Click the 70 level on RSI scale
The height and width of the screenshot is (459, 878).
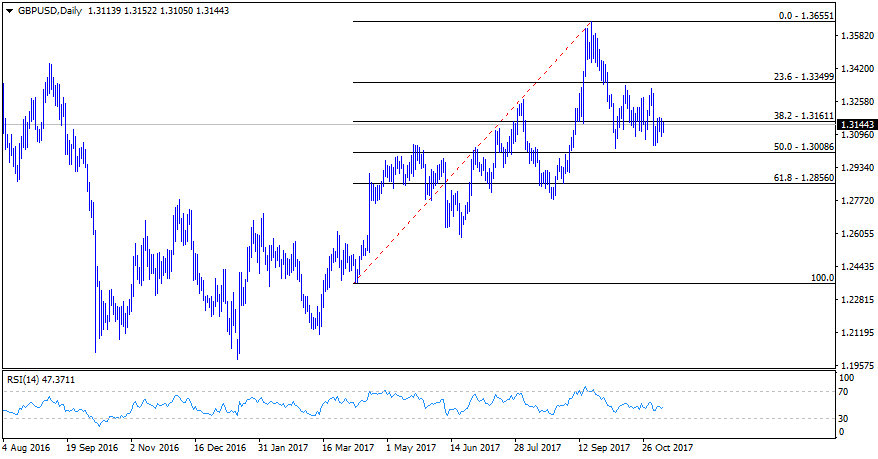[x=845, y=392]
